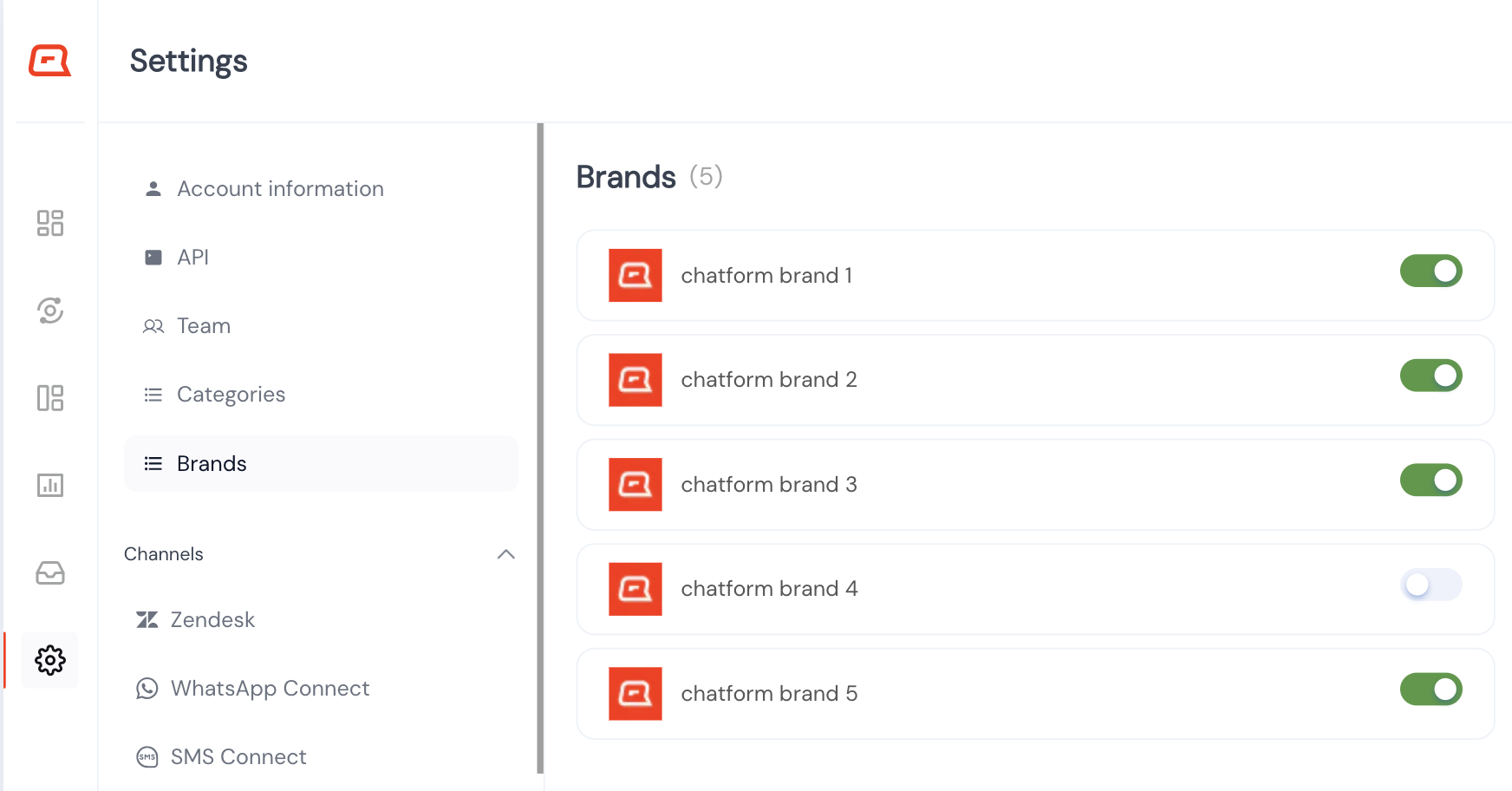Click the SMS Connect icon
The width and height of the screenshot is (1512, 791).
click(147, 757)
